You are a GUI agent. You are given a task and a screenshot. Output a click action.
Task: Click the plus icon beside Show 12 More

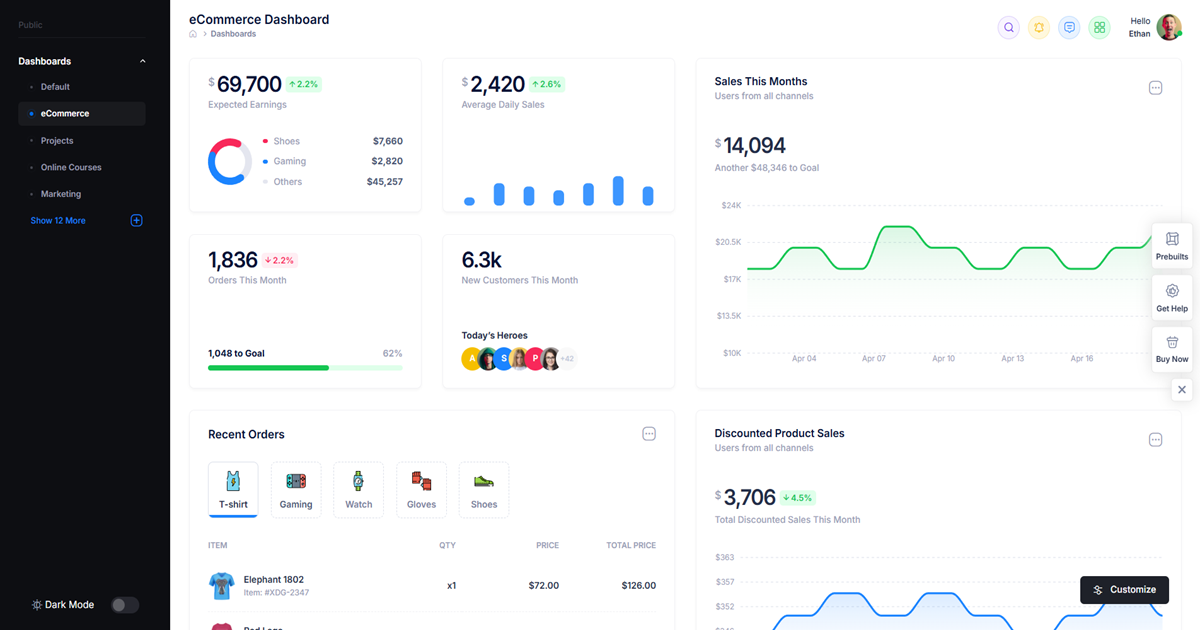pos(136,220)
